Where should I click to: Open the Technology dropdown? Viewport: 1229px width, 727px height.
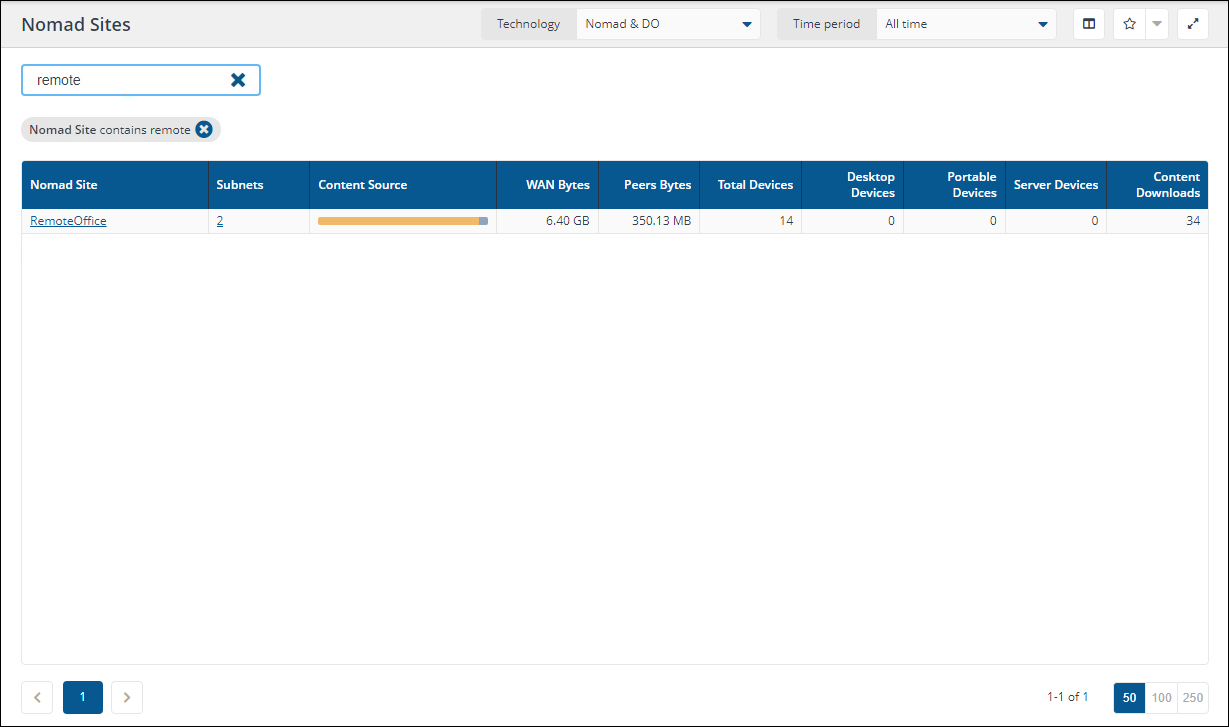point(667,24)
